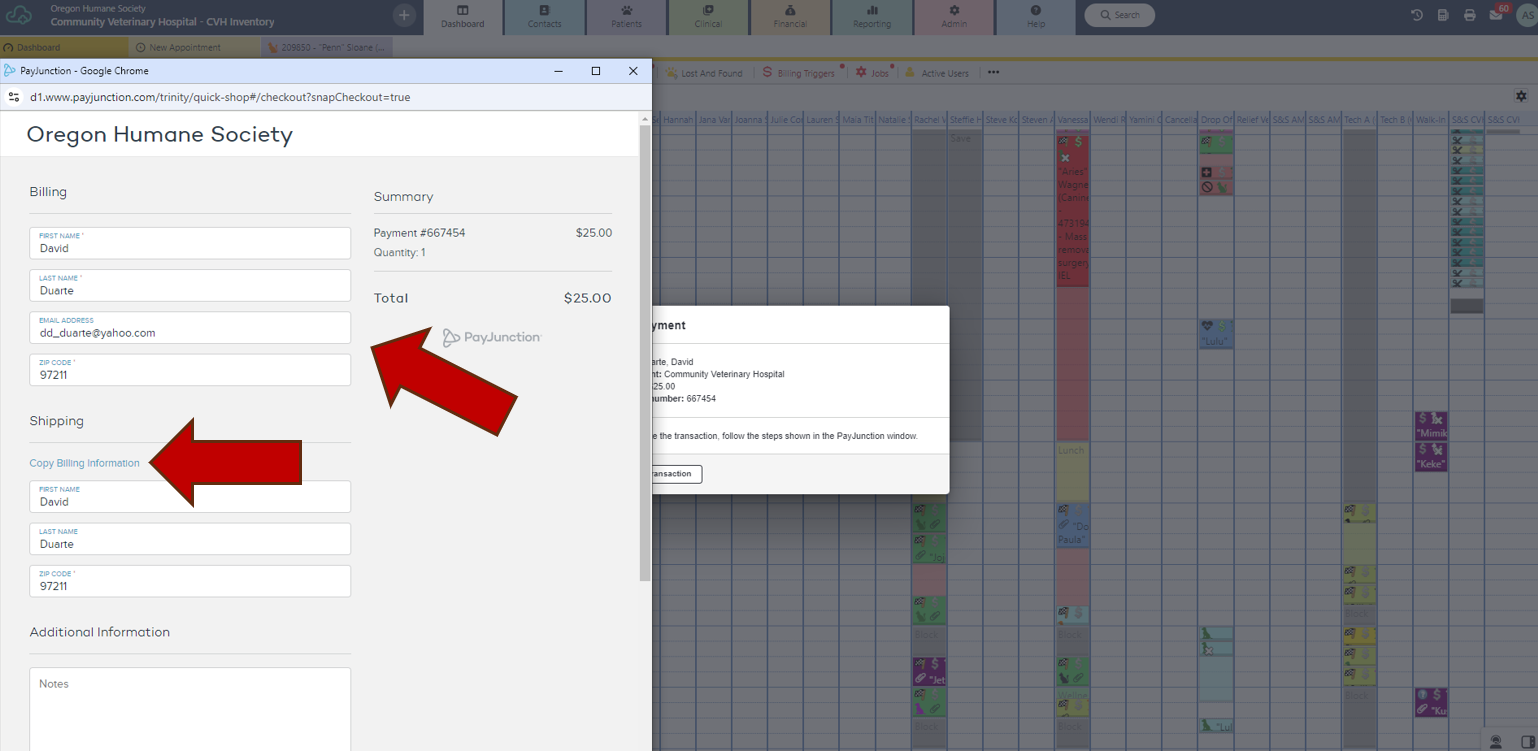1538x751 pixels.
Task: Click the Oregon Humane Society page heading
Action: (160, 134)
